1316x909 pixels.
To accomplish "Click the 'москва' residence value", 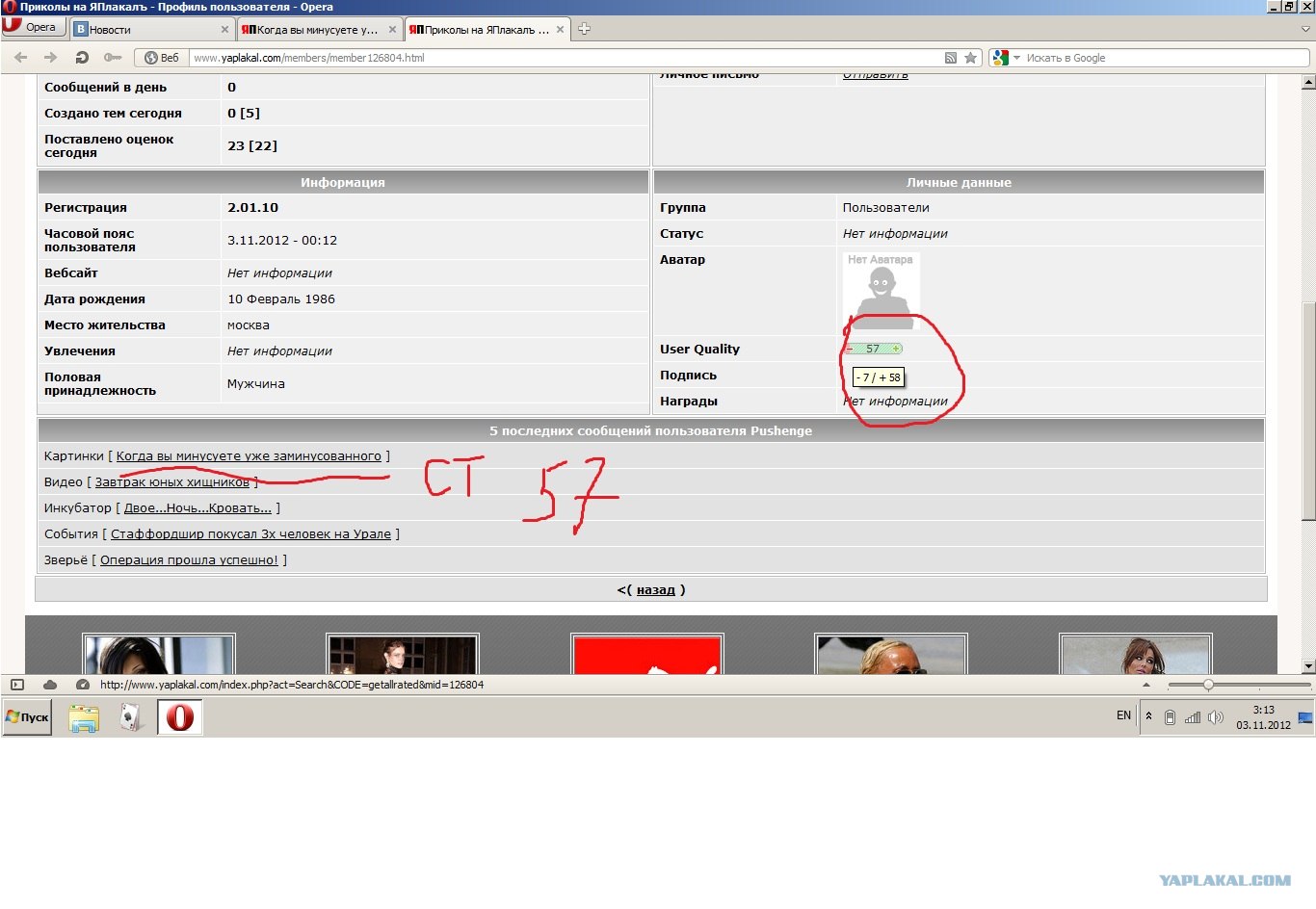I will coord(249,325).
